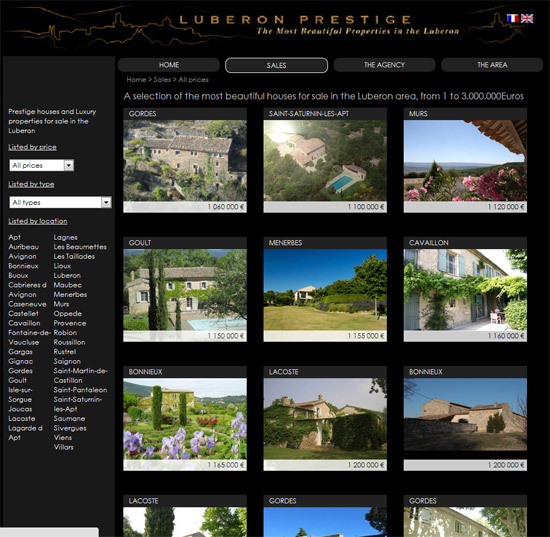Select Rustrel in location list

pyautogui.click(x=65, y=352)
